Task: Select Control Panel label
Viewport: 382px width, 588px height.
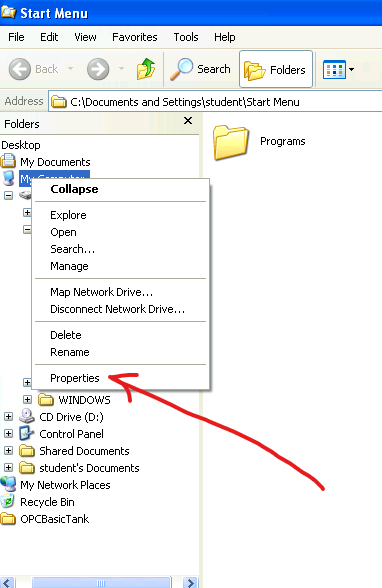Action: (71, 434)
